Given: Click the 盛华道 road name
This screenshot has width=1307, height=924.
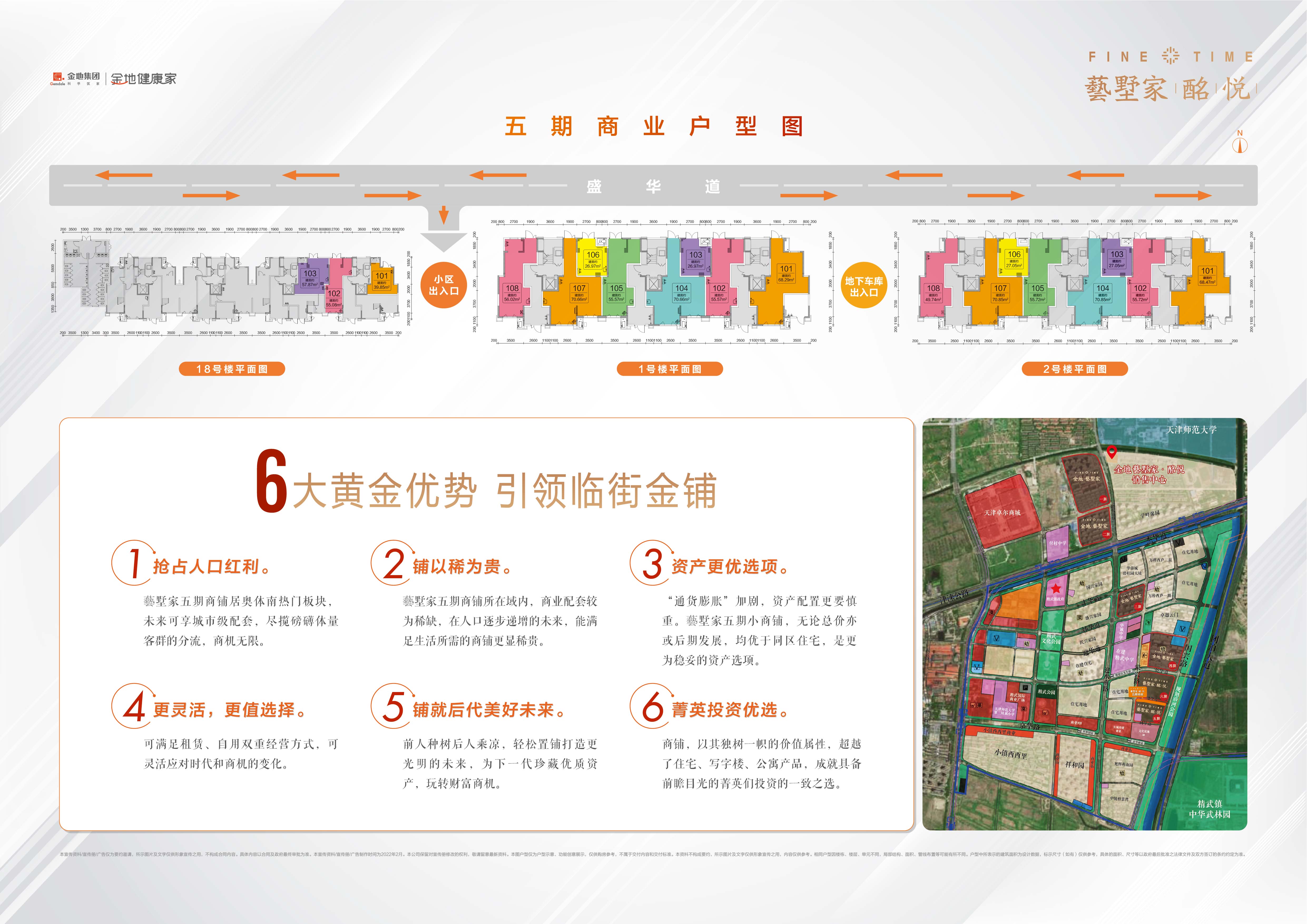Looking at the screenshot, I should tap(653, 186).
